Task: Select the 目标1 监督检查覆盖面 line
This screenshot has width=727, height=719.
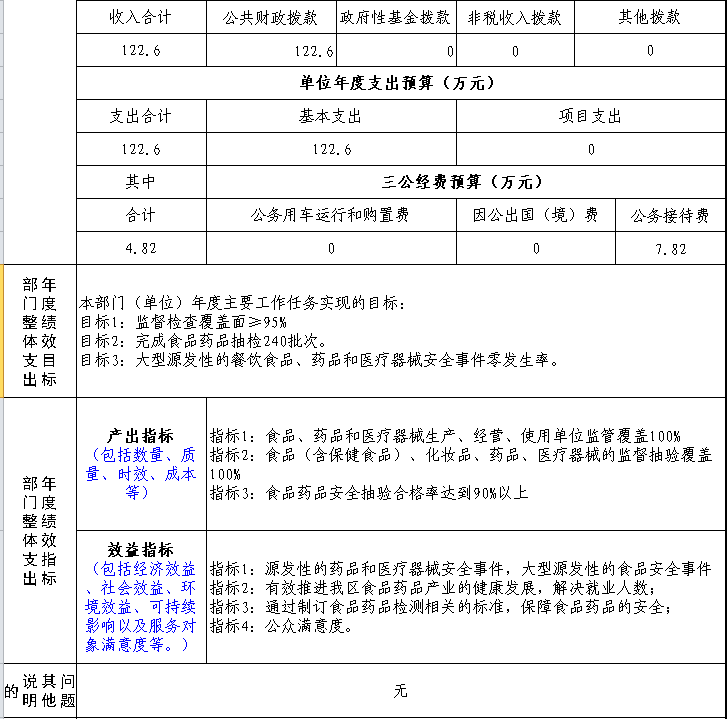Action: tap(184, 322)
